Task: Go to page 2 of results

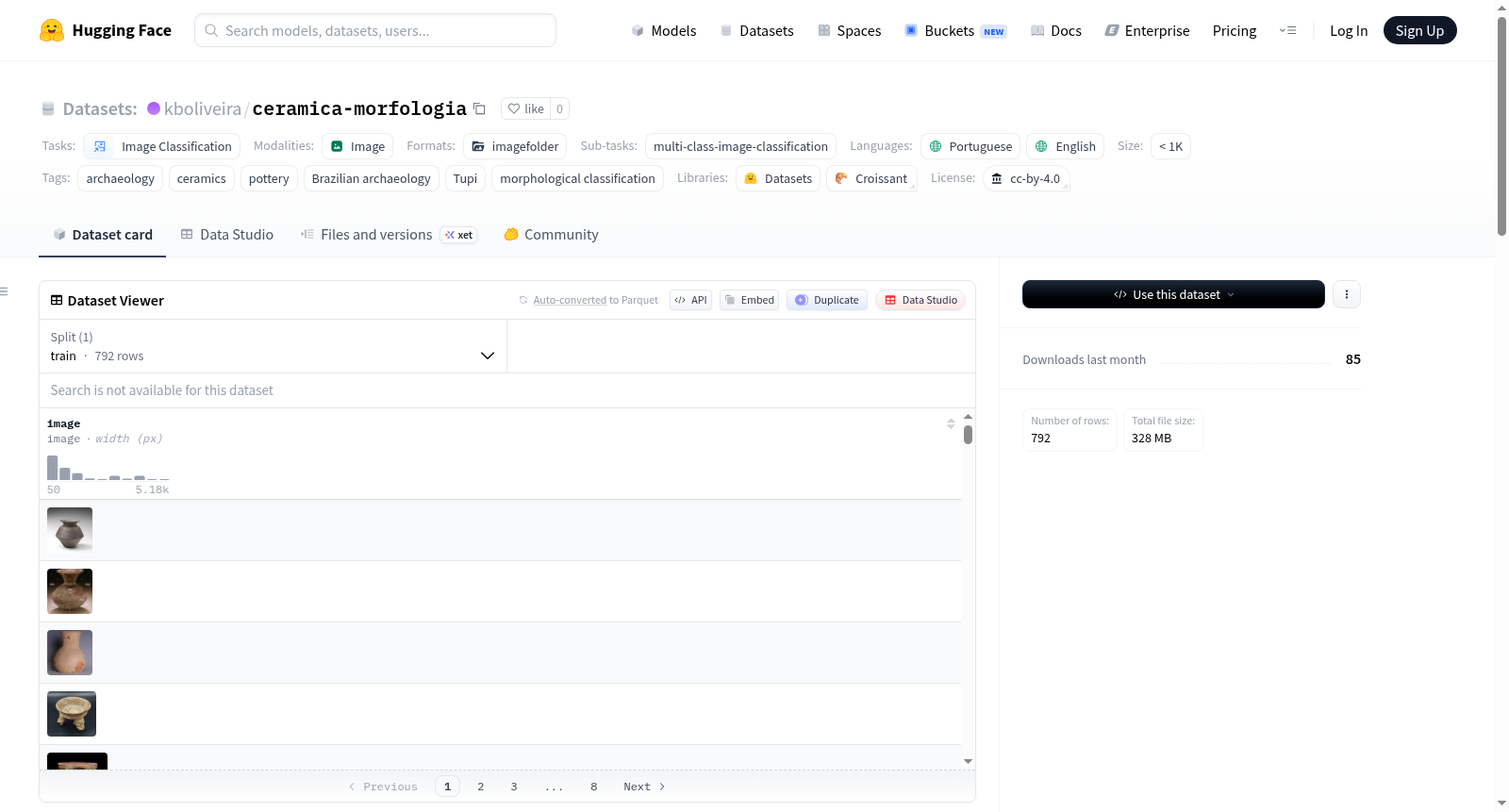Action: [480, 787]
